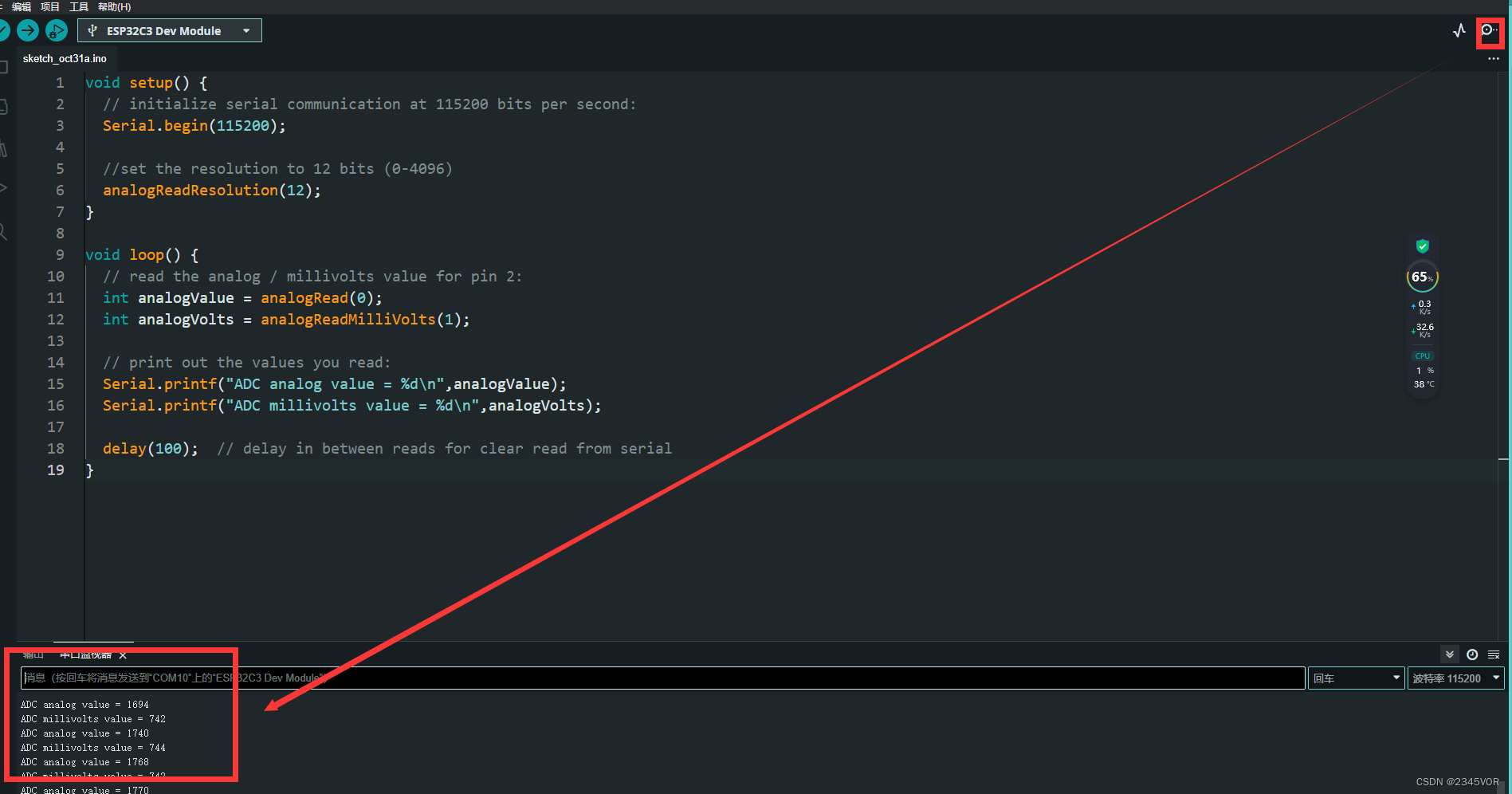The image size is (1512, 794).
Task: Open the Sketchbook folder icon in sidebar
Action: (4, 68)
